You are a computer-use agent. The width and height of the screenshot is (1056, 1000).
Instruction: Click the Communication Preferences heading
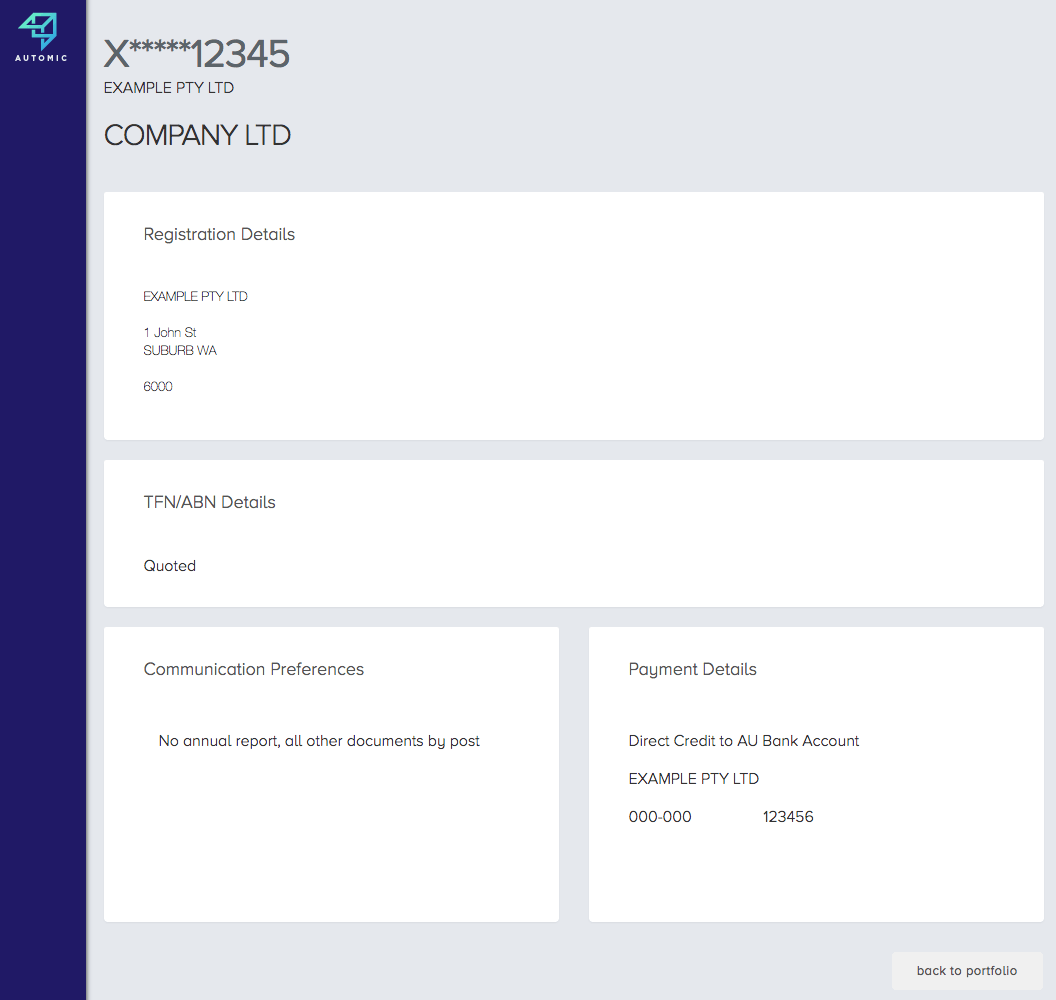point(253,669)
